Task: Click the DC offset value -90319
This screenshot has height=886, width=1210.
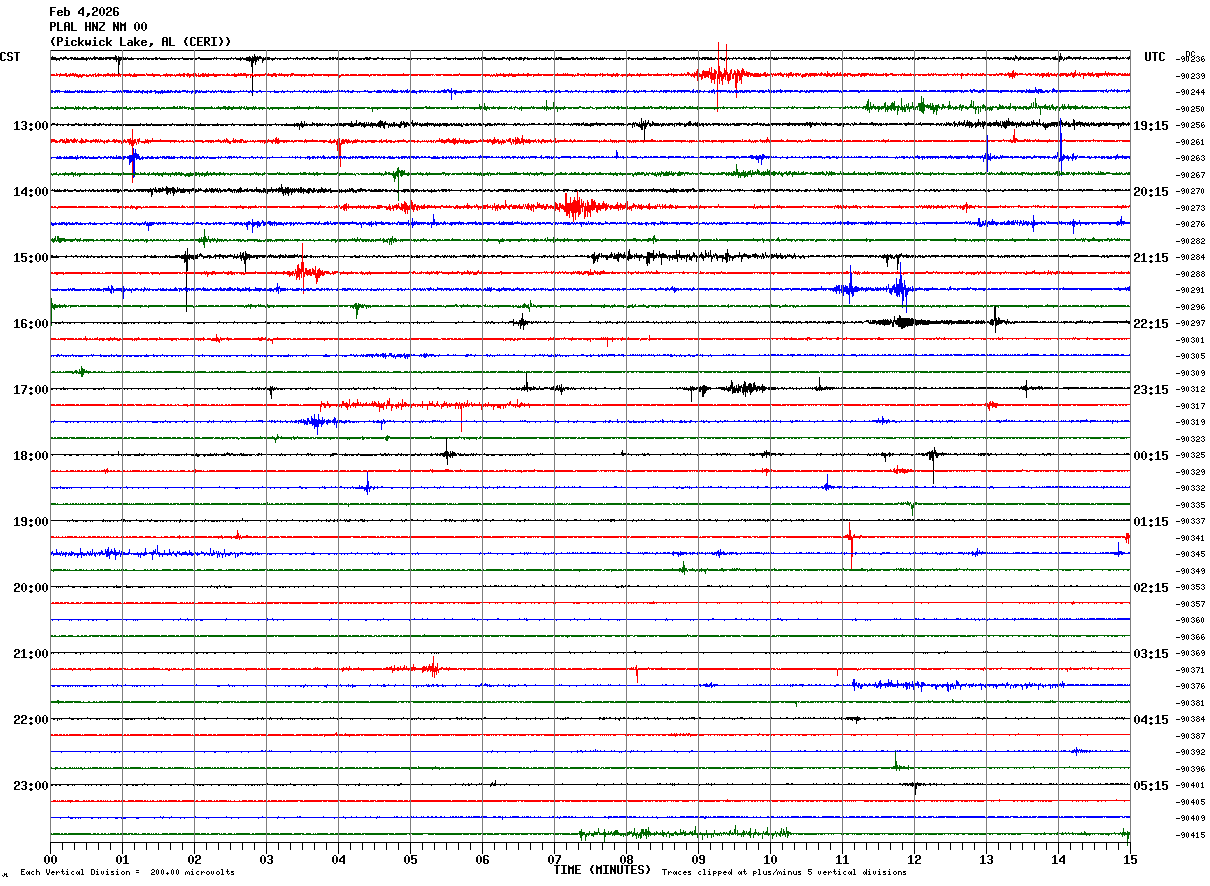Action: pos(1191,422)
